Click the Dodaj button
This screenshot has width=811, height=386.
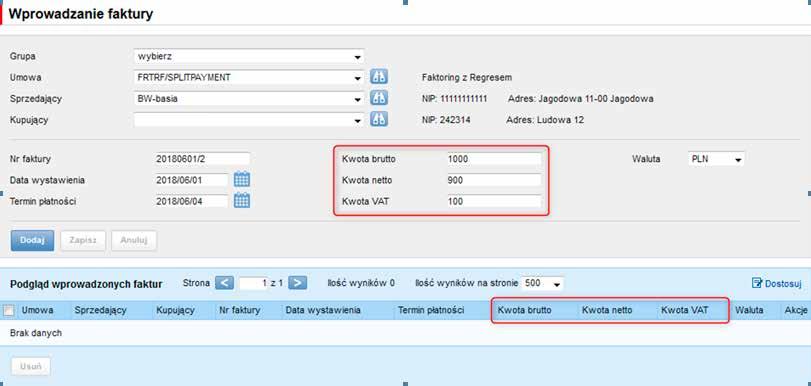32,241
